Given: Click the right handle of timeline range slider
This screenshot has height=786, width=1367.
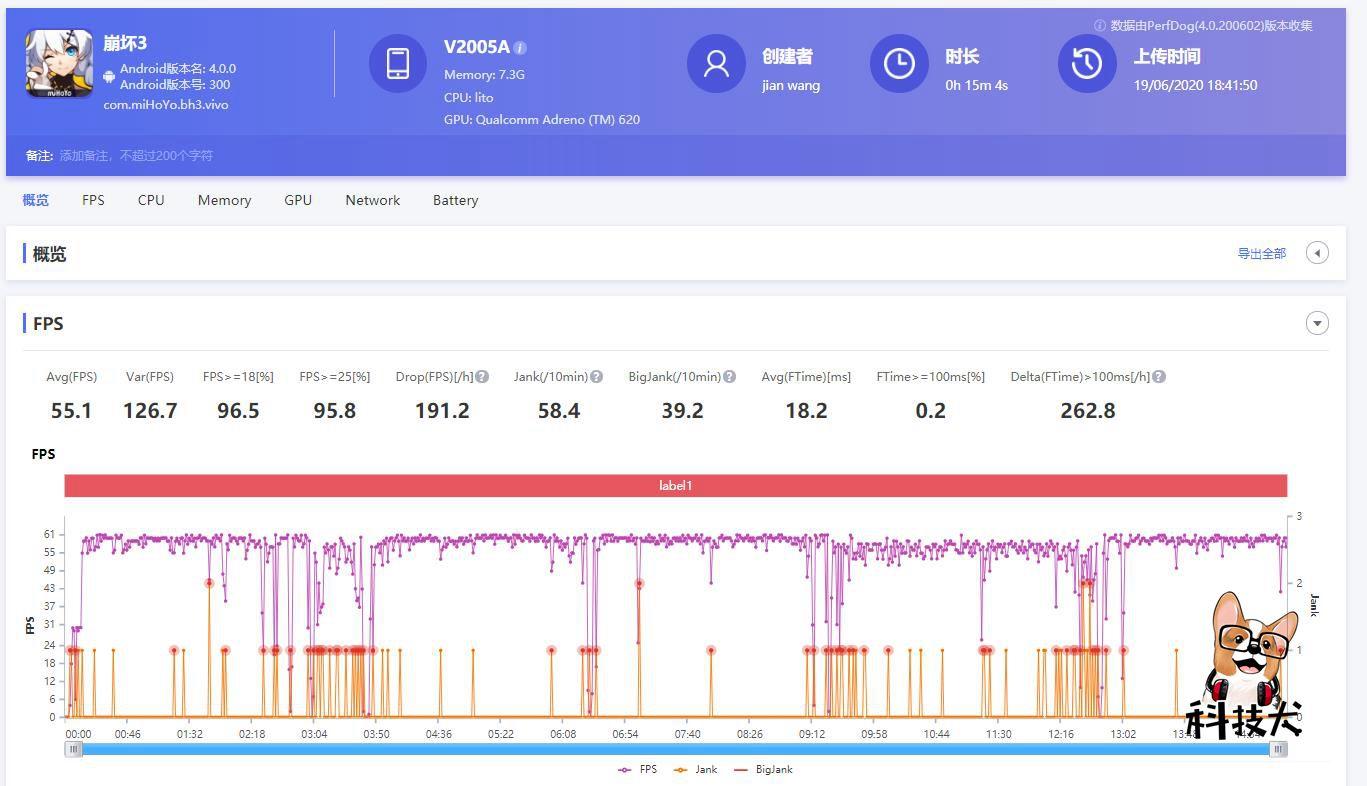Looking at the screenshot, I should [x=1278, y=749].
